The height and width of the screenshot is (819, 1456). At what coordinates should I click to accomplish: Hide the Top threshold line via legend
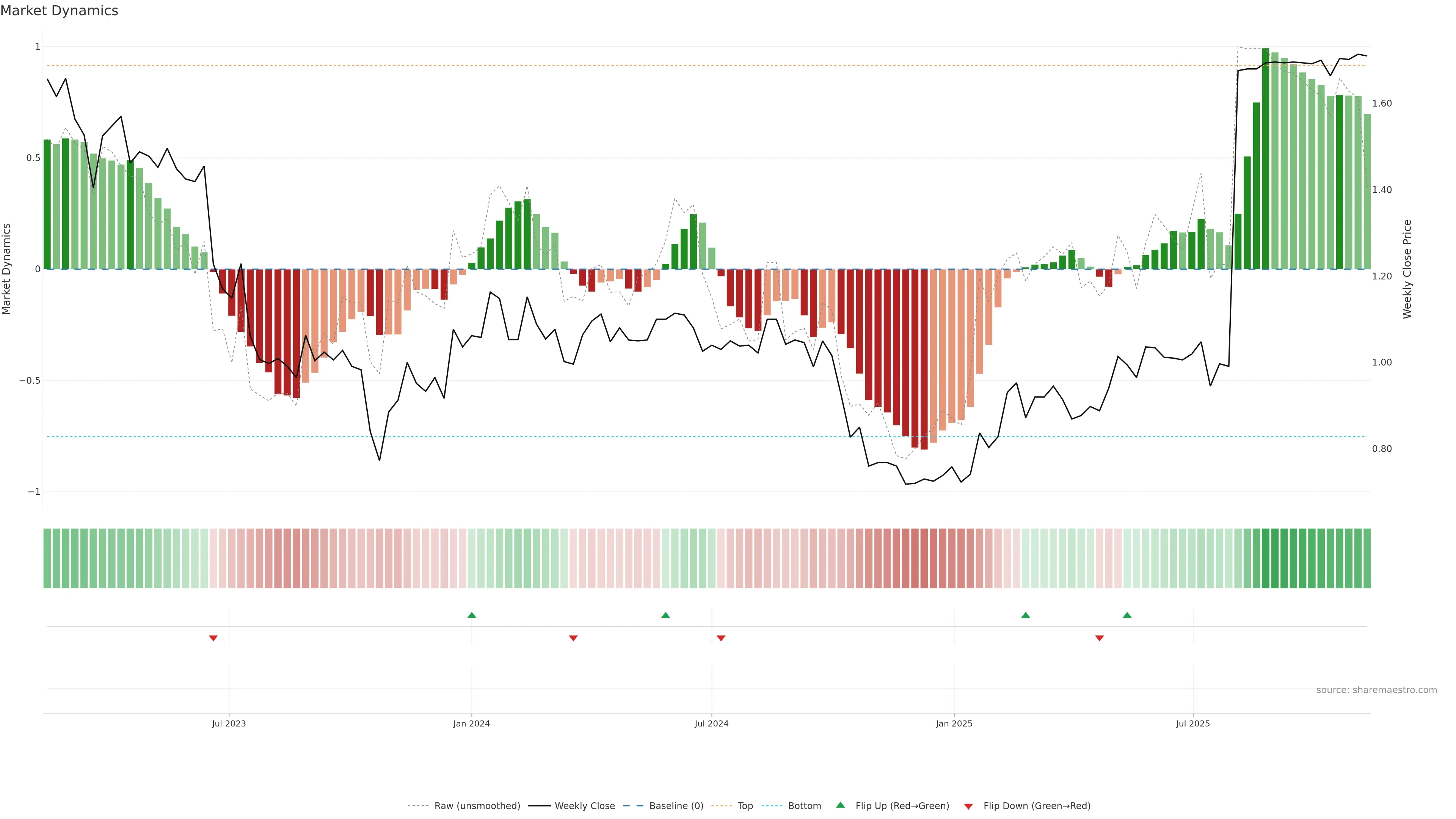tap(744, 806)
